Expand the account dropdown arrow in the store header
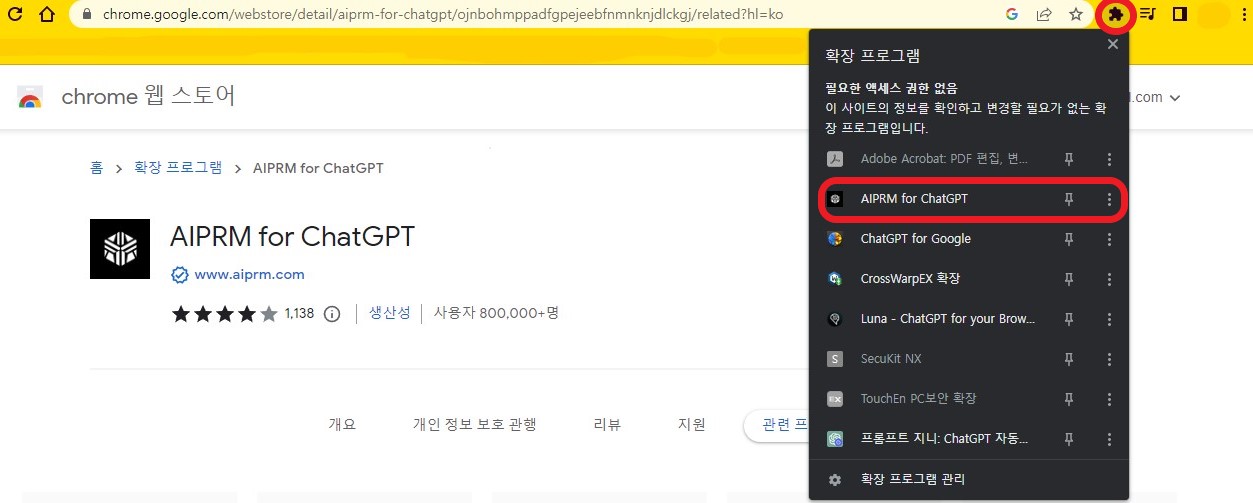1253x503 pixels. [x=1175, y=98]
